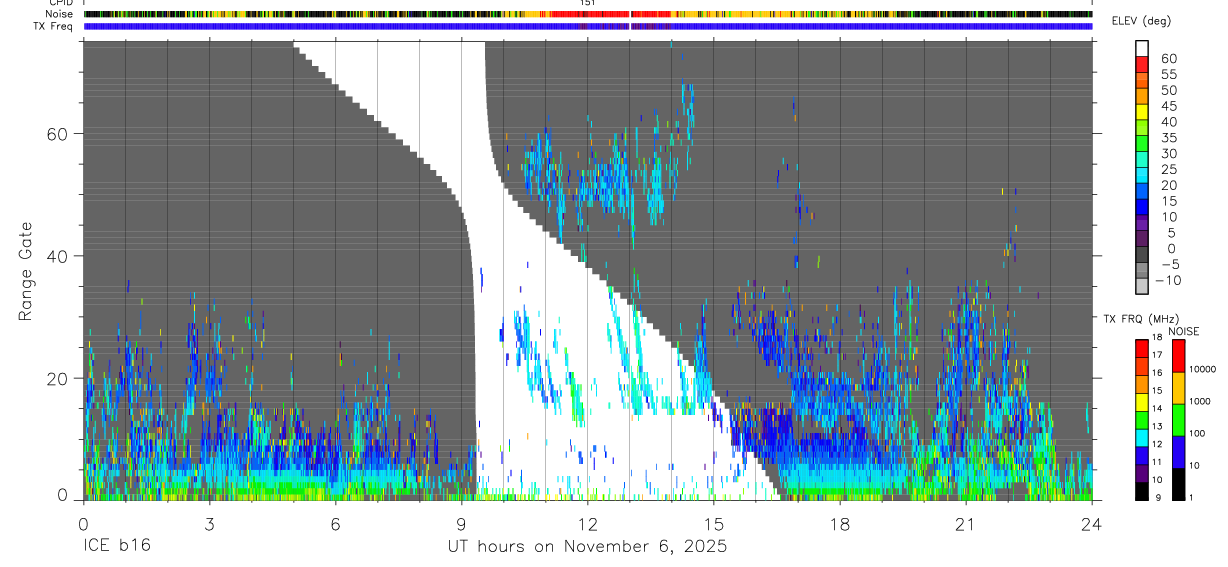Viewport: 1228px width, 567px height.
Task: Click the dark gray ELEV swatch between 0 and -5
Action: point(1142,256)
